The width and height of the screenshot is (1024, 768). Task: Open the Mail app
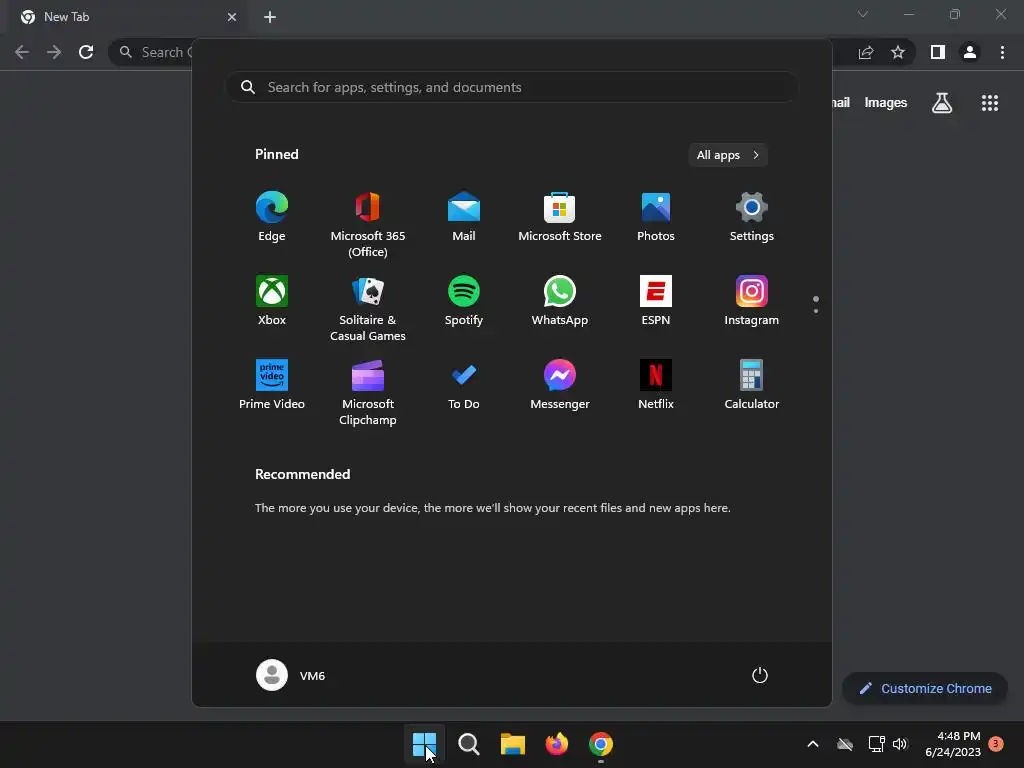click(x=464, y=217)
